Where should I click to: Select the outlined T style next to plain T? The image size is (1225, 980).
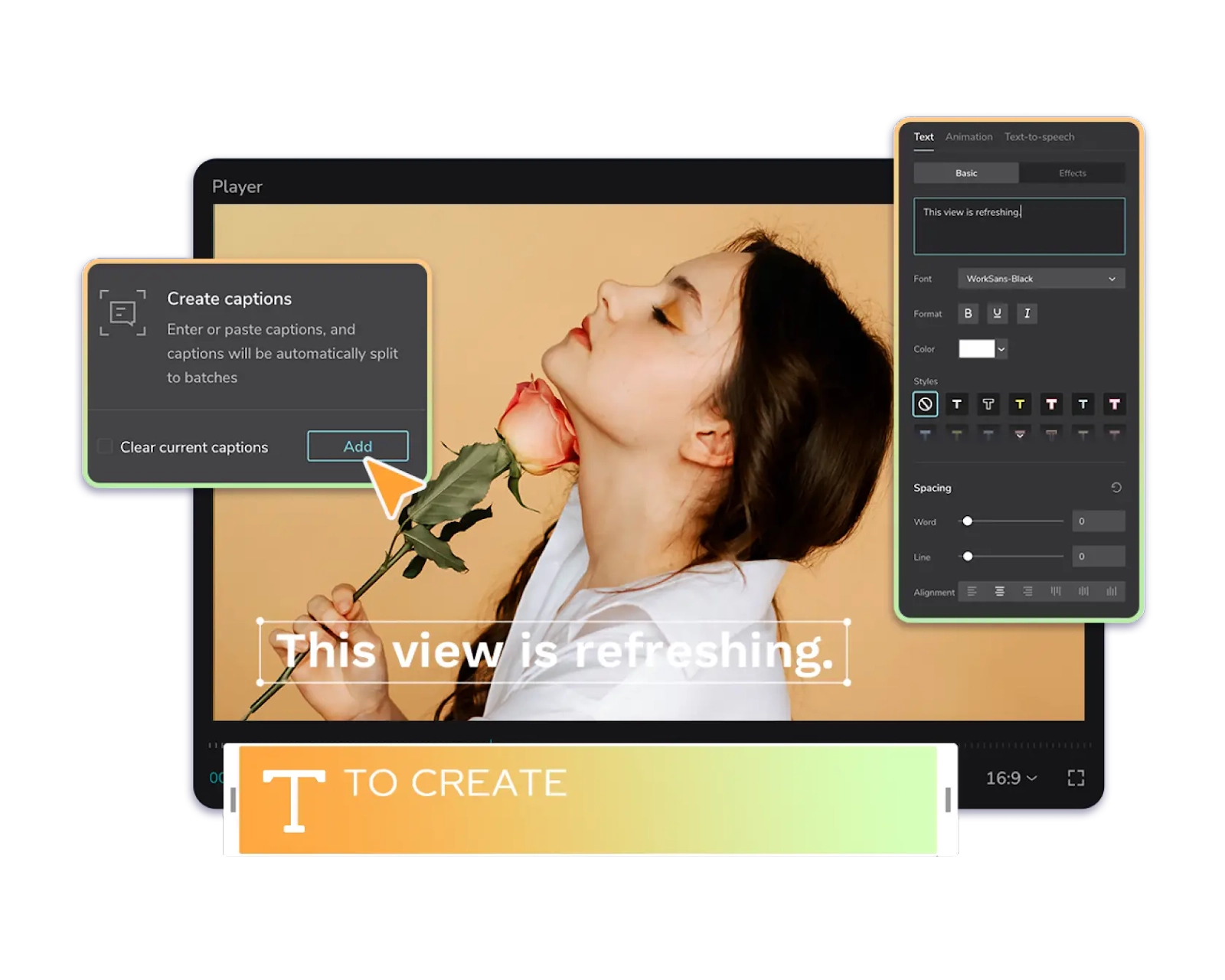[x=989, y=405]
